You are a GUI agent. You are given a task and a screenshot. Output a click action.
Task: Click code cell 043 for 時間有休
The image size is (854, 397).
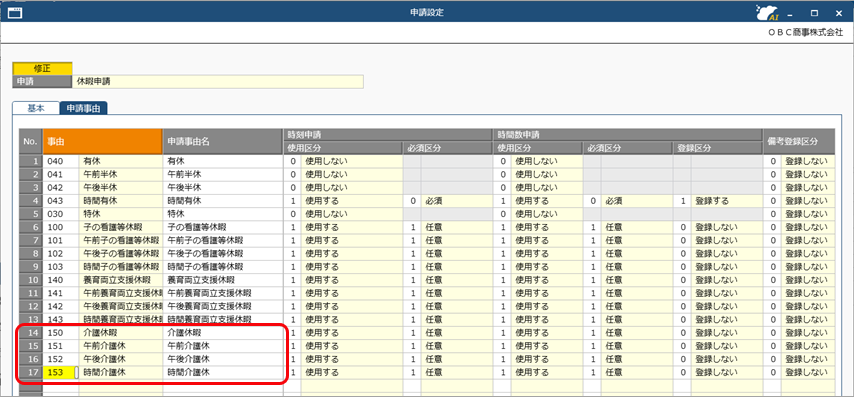[61, 200]
